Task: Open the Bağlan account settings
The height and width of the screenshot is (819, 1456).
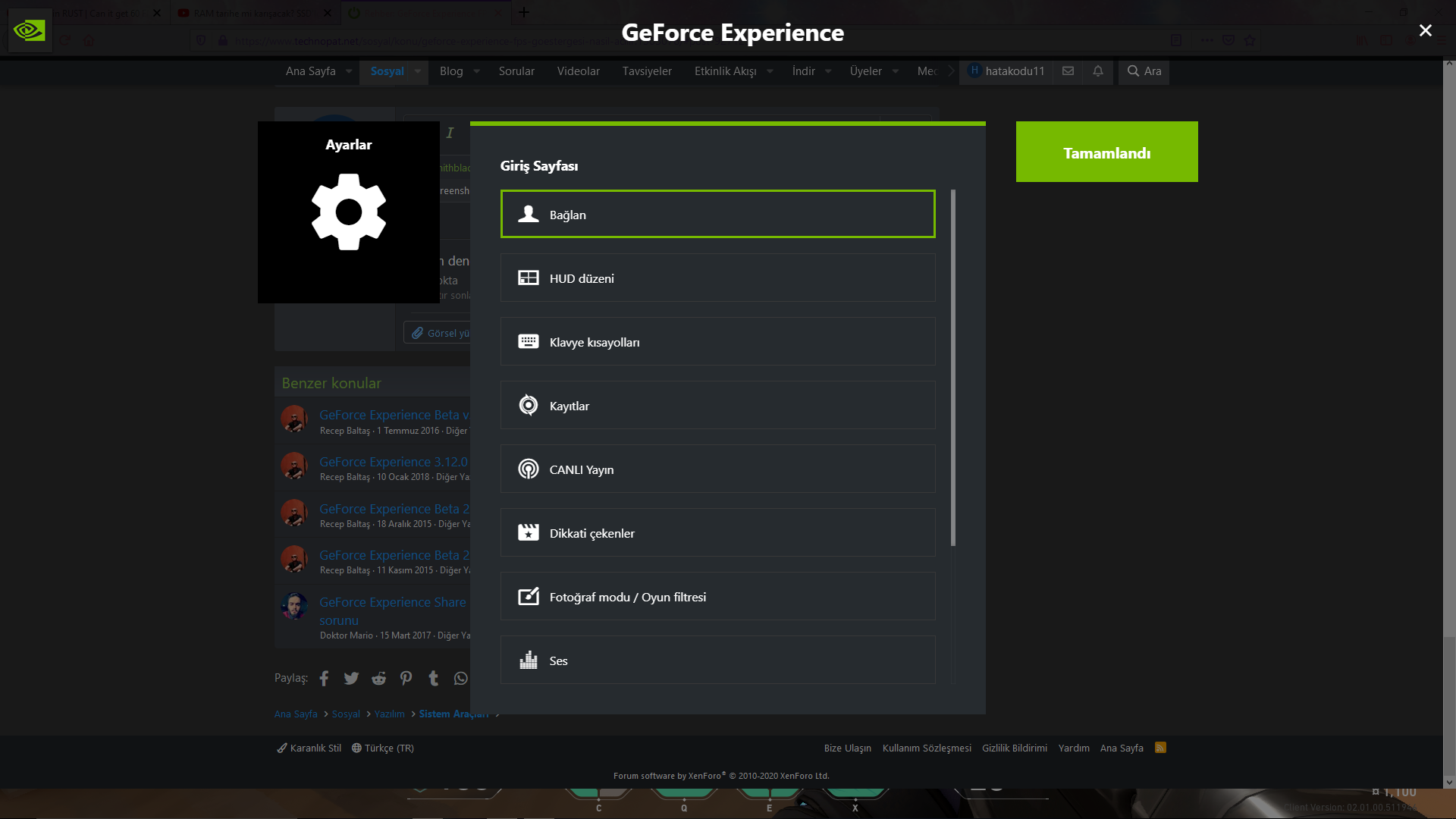Action: (x=717, y=215)
